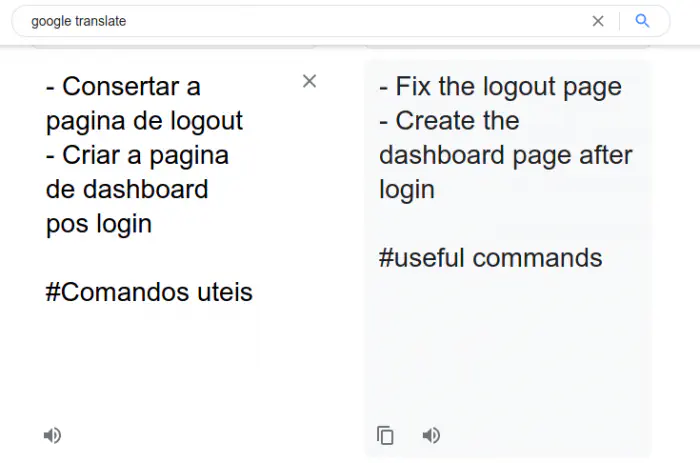Viewport: 700px width, 463px height.
Task: Click 'dashboard page after' in the translation
Action: (x=505, y=155)
